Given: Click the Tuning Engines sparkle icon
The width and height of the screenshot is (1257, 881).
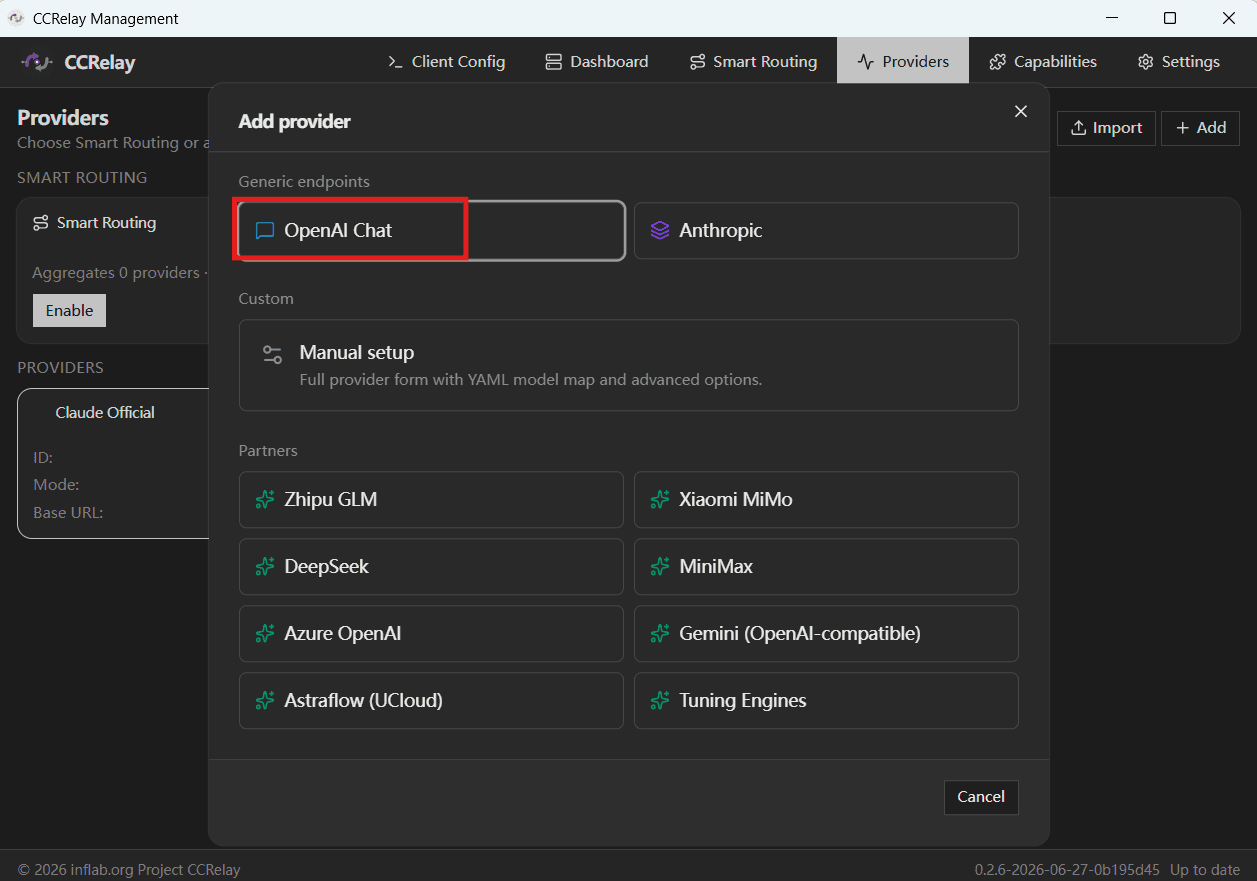Looking at the screenshot, I should 660,701.
